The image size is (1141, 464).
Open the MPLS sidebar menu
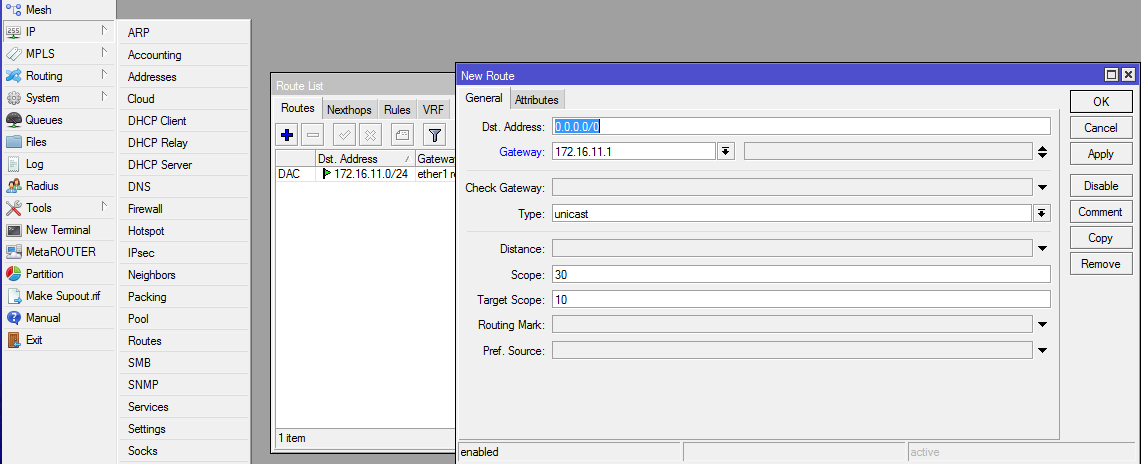coord(58,53)
